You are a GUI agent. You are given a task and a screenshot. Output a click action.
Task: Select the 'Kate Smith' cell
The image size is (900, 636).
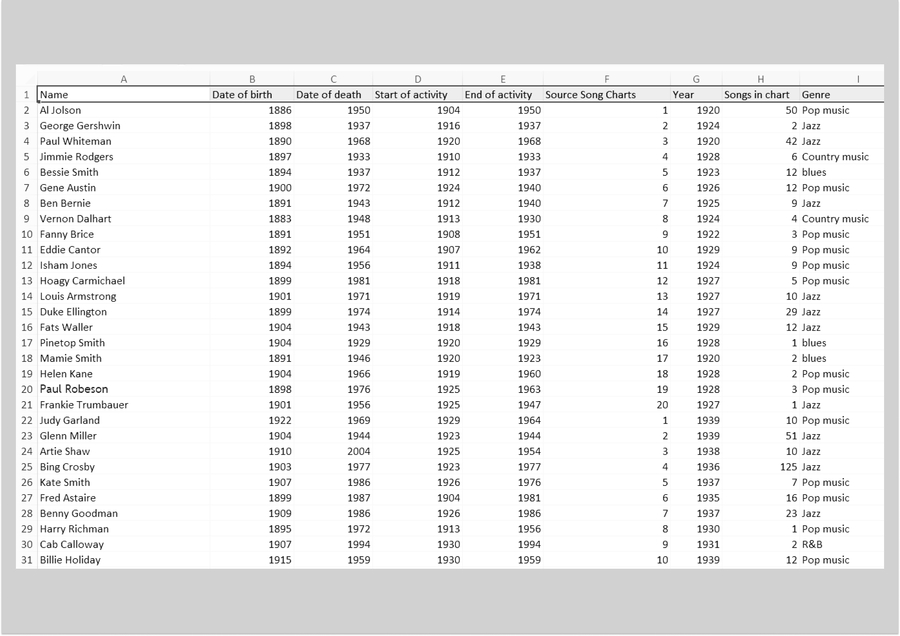123,482
